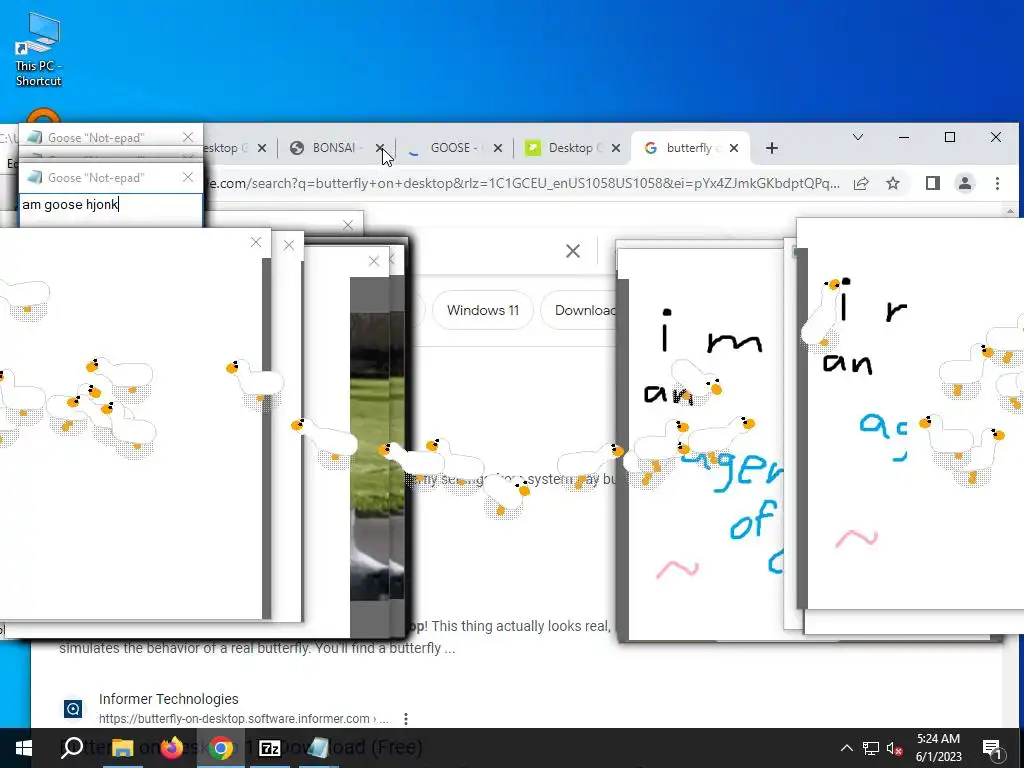Click the Informer Technologies favicon
Image resolution: width=1024 pixels, height=768 pixels.
point(73,708)
